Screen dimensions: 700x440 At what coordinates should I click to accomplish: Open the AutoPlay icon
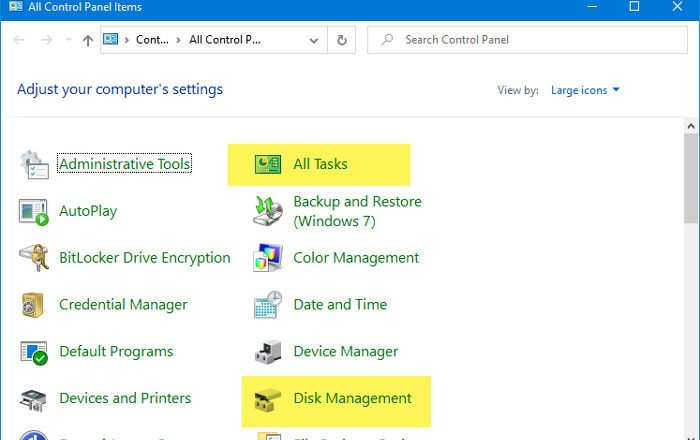[x=33, y=212]
